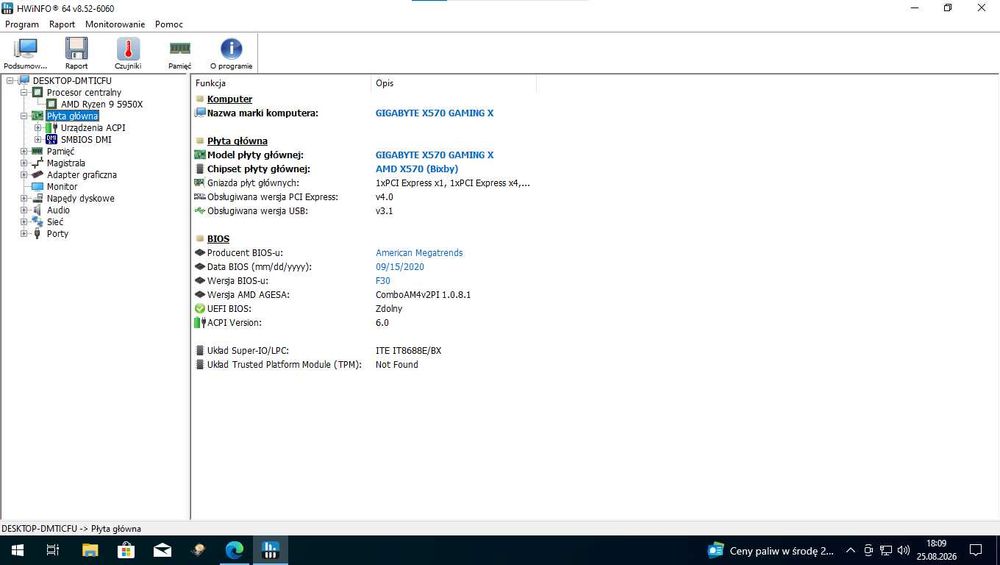Click the GIGABYTE X570 GAMING X computer name
The image size is (1000, 565).
click(434, 113)
